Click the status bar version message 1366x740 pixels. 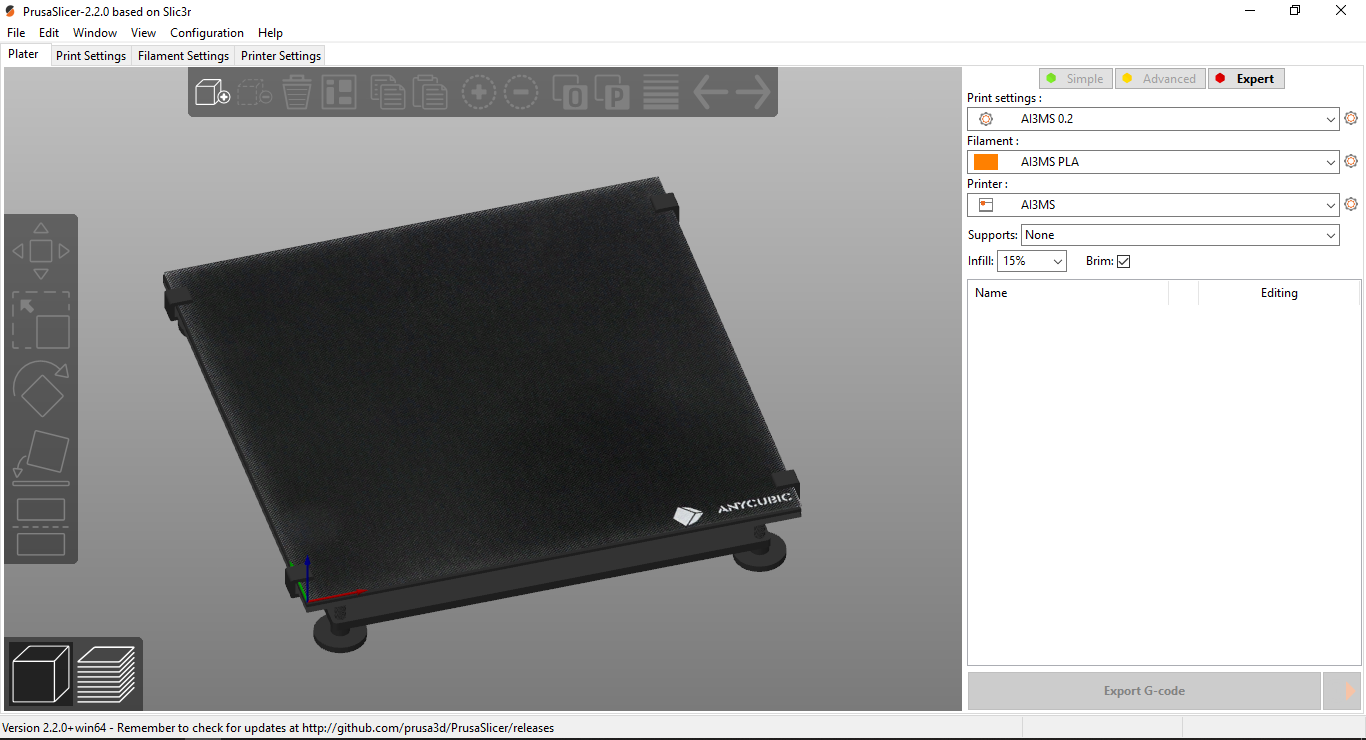(278, 728)
